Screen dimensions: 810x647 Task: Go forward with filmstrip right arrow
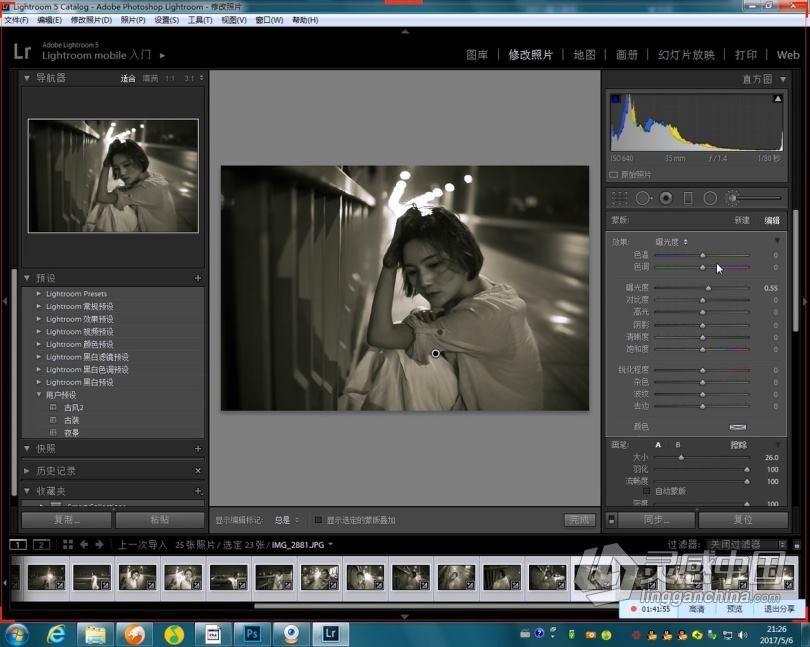[x=99, y=545]
